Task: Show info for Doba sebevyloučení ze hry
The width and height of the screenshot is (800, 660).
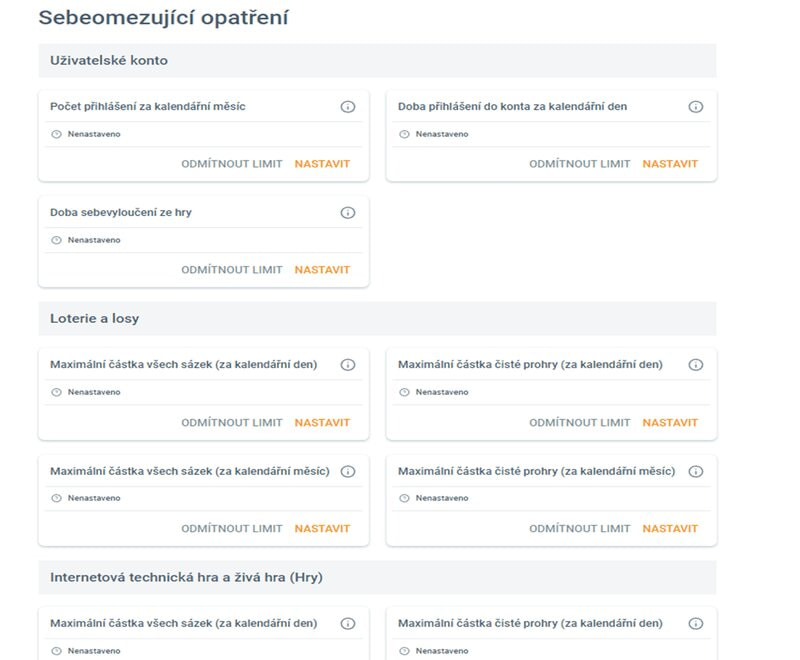Action: [x=348, y=213]
